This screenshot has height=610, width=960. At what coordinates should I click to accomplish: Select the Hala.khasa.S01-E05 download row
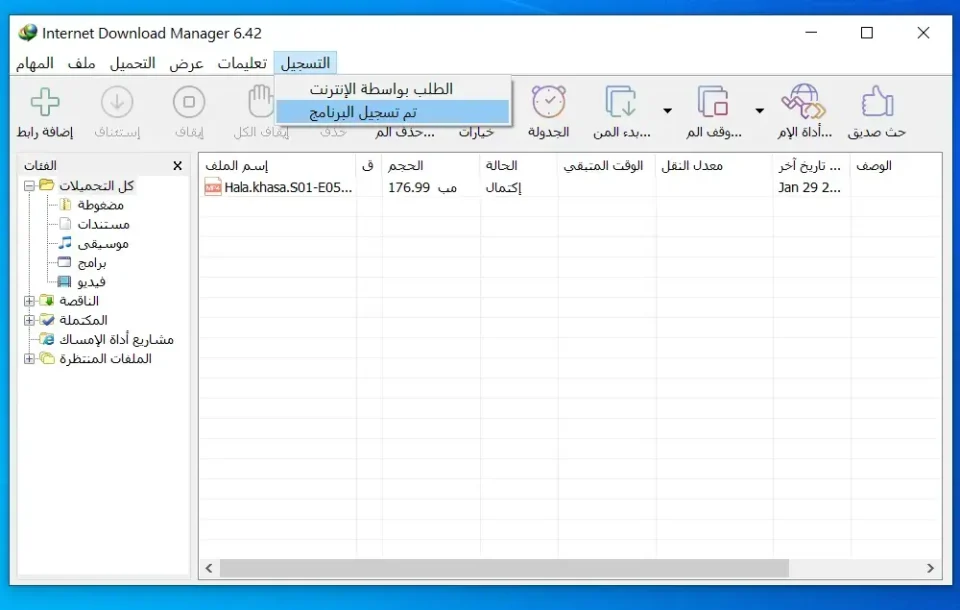click(x=290, y=187)
